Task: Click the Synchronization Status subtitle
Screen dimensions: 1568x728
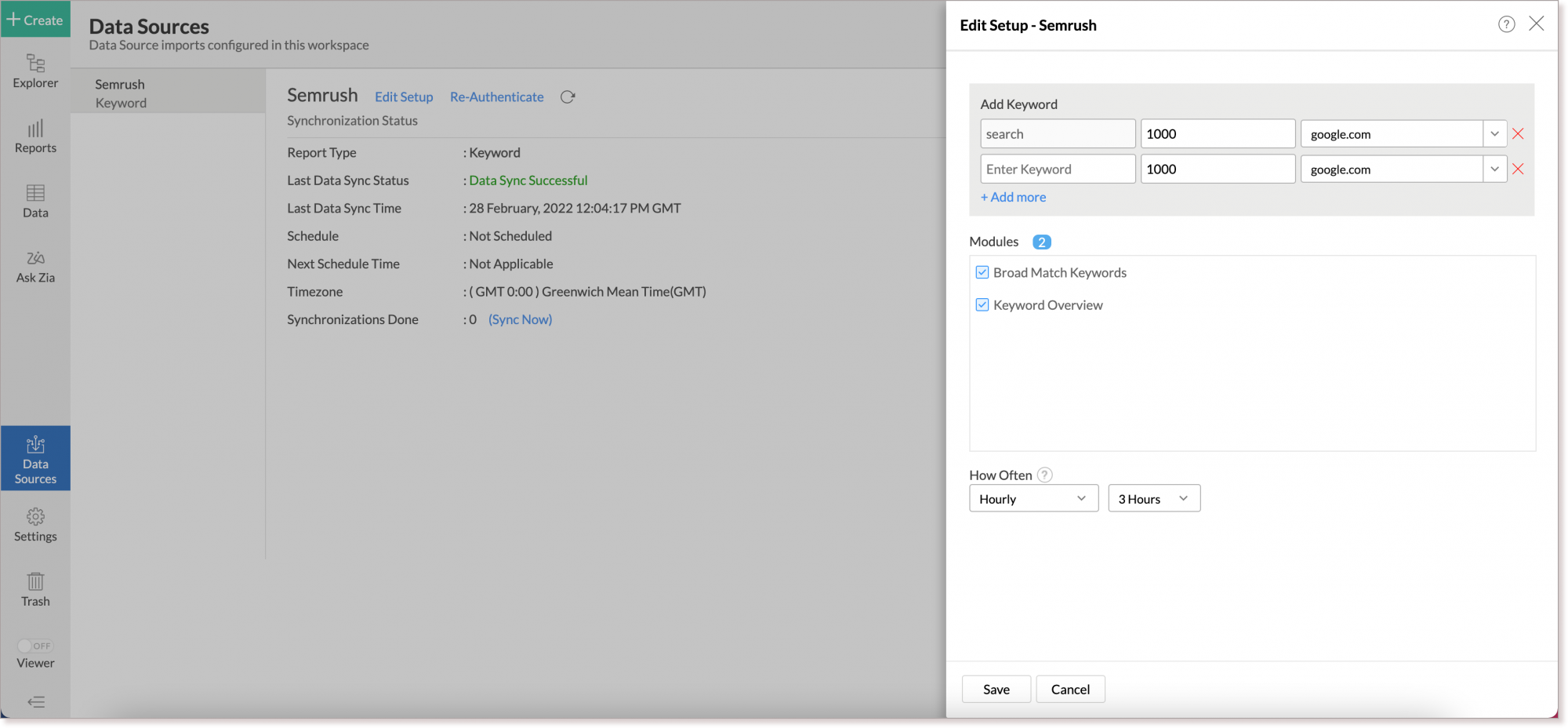Action: point(352,121)
